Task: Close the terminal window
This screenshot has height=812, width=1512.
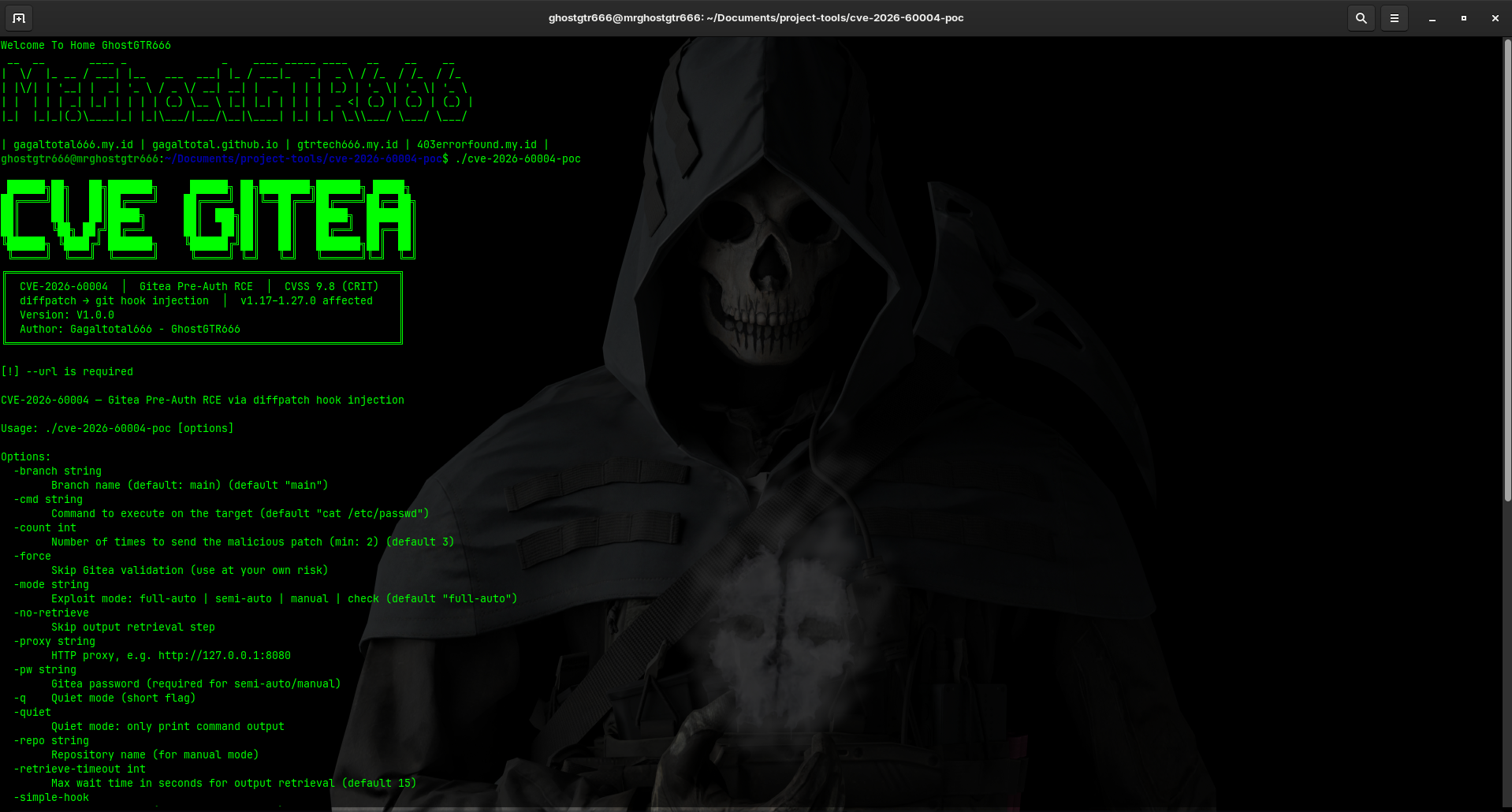Action: (x=1495, y=18)
